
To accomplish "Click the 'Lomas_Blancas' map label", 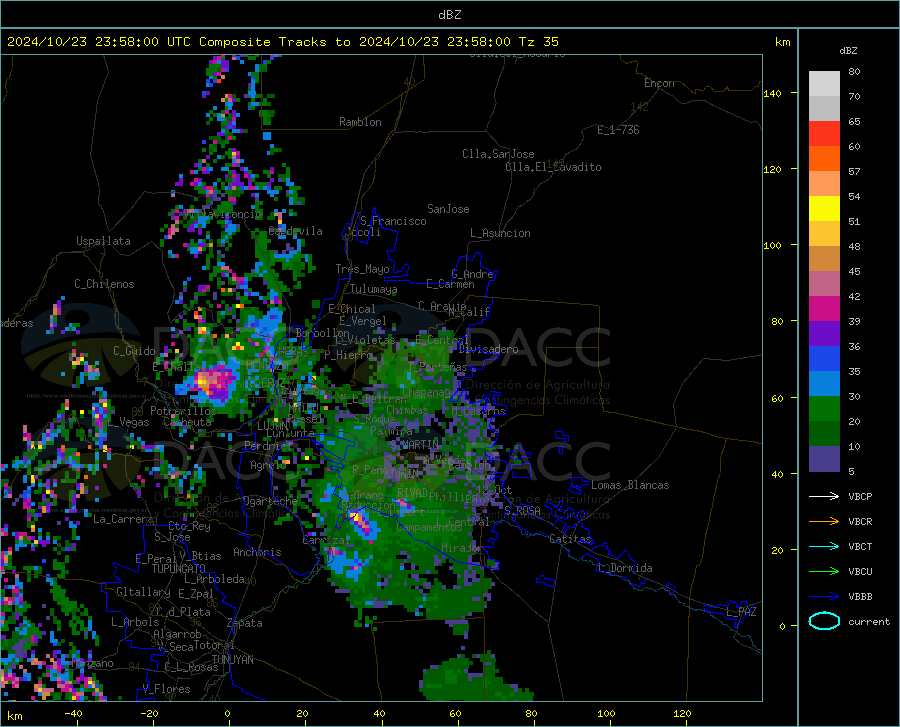I will pos(630,485).
